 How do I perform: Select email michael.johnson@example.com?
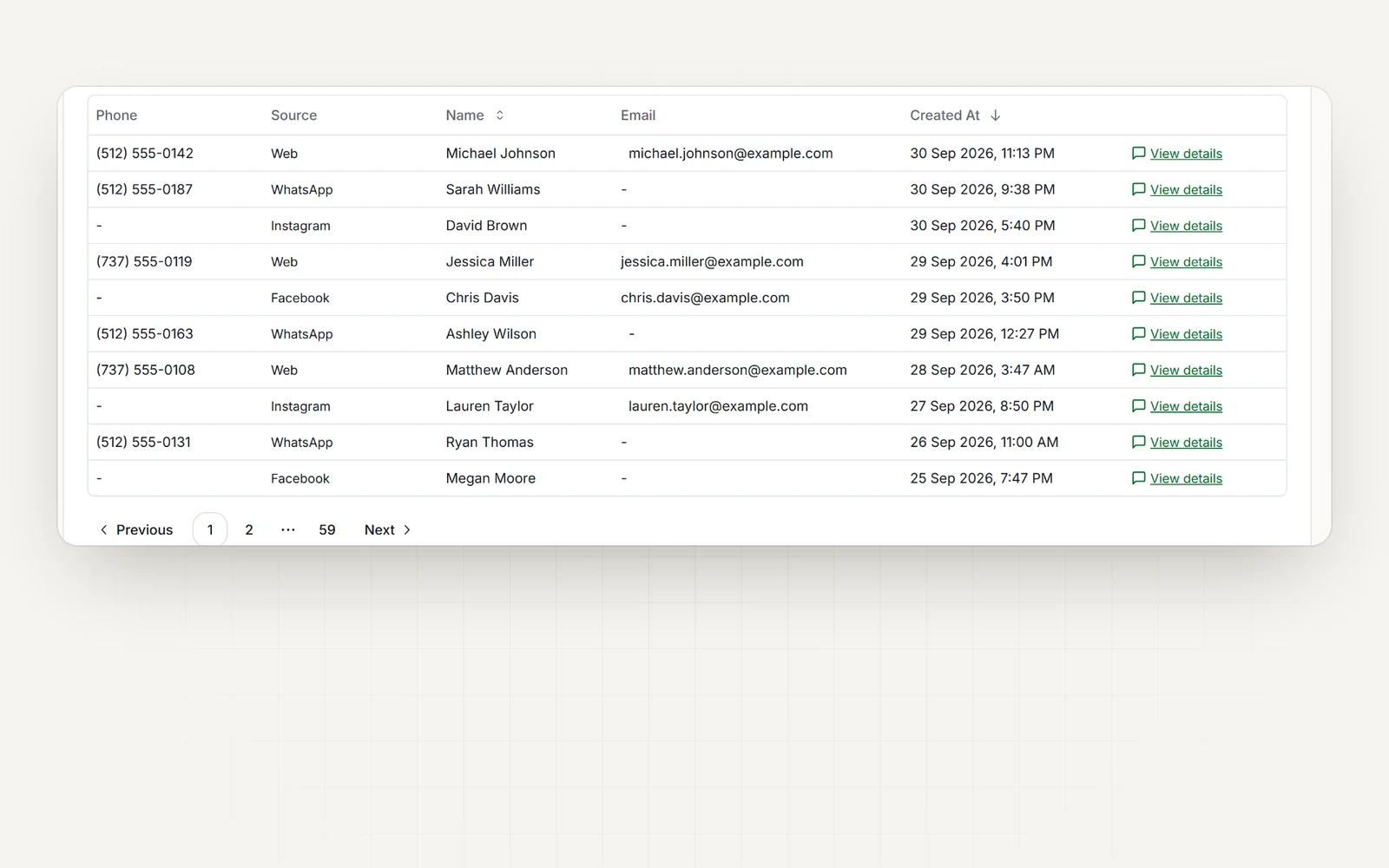point(730,154)
